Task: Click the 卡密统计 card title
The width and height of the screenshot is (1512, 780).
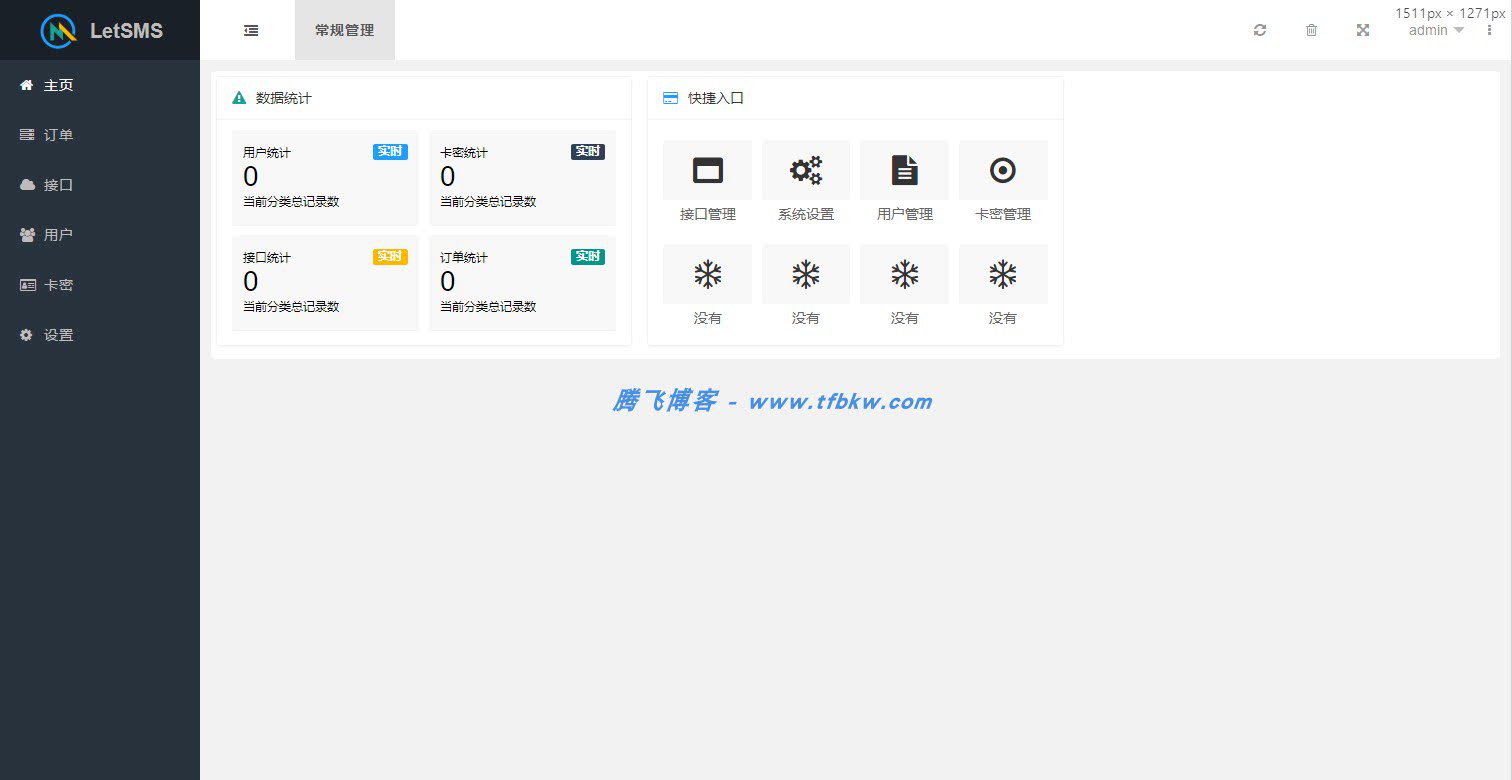Action: (464, 153)
